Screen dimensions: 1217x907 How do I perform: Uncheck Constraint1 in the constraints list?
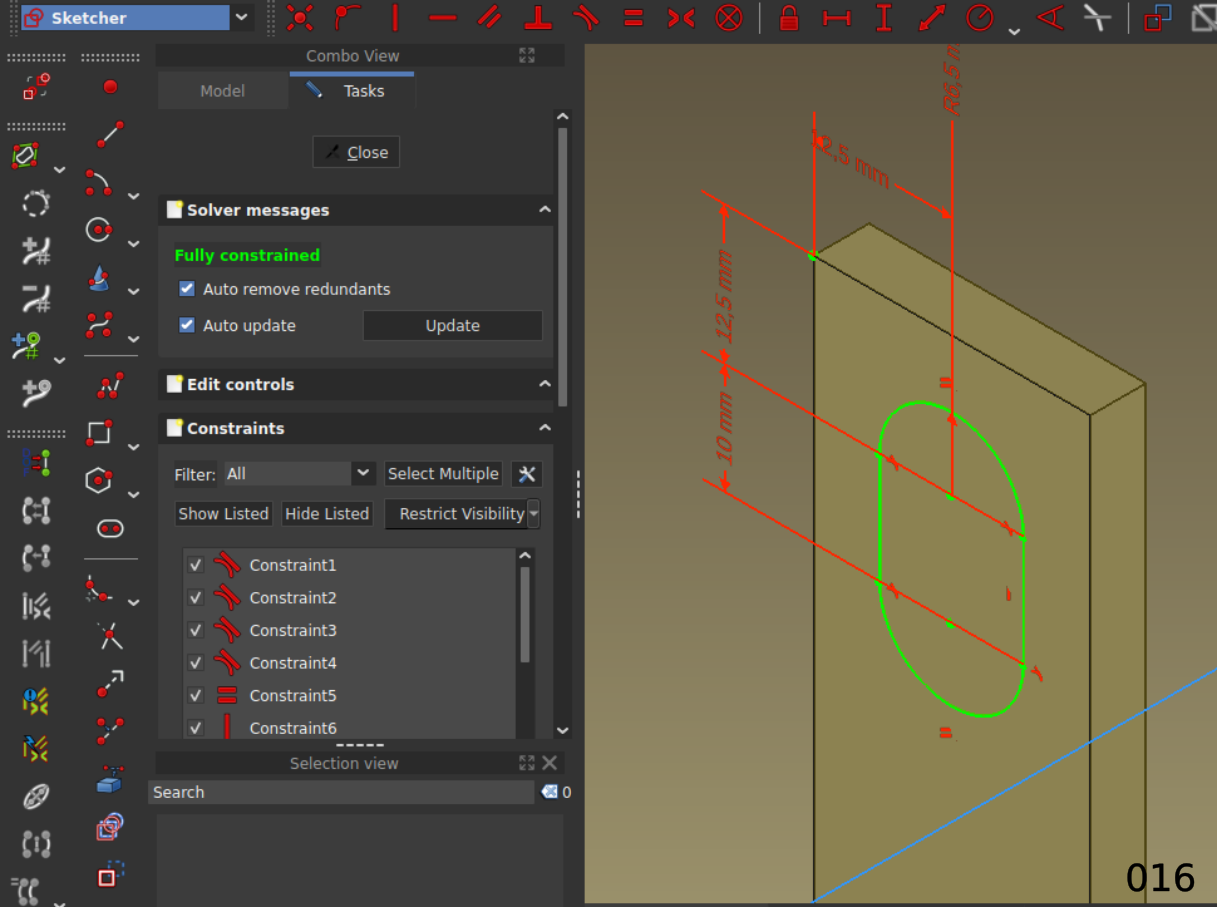coord(195,565)
